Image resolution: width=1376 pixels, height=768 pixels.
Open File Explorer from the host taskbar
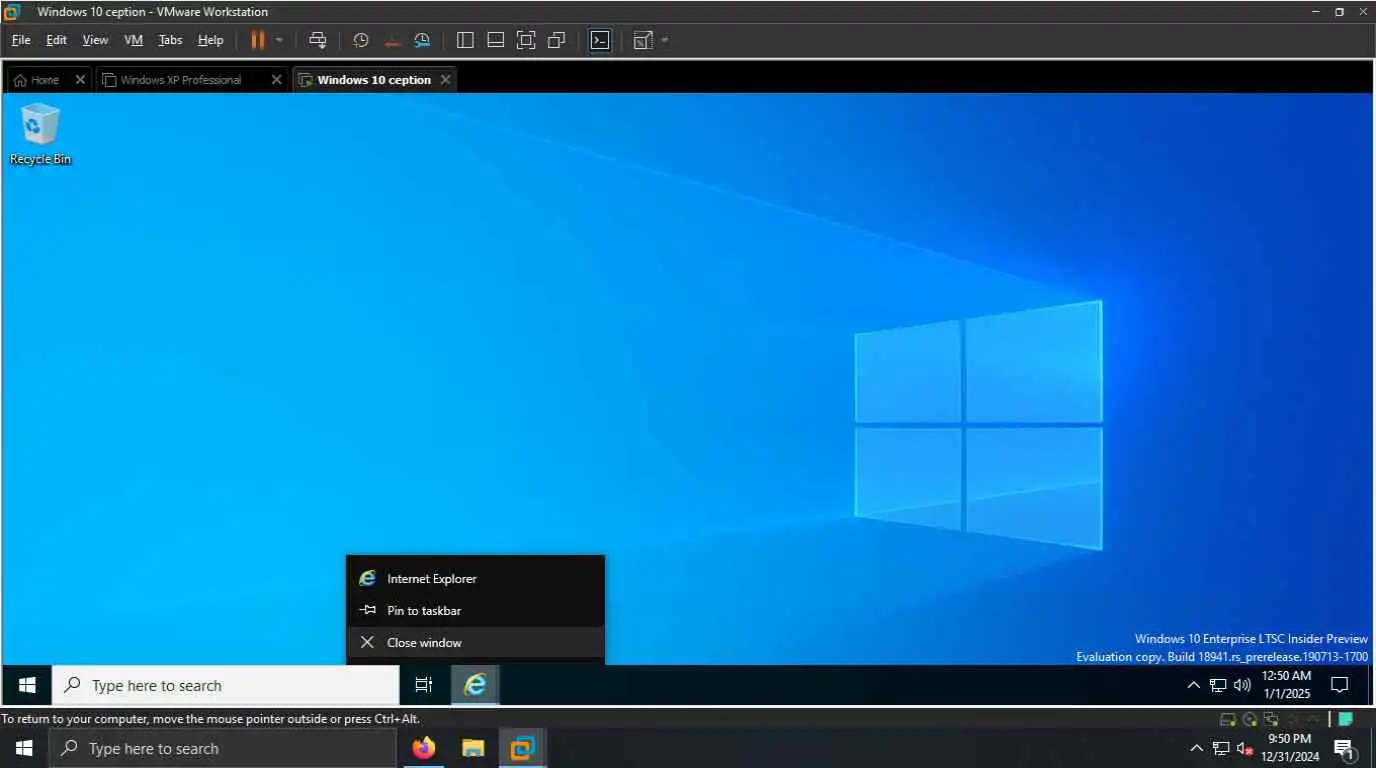click(473, 748)
